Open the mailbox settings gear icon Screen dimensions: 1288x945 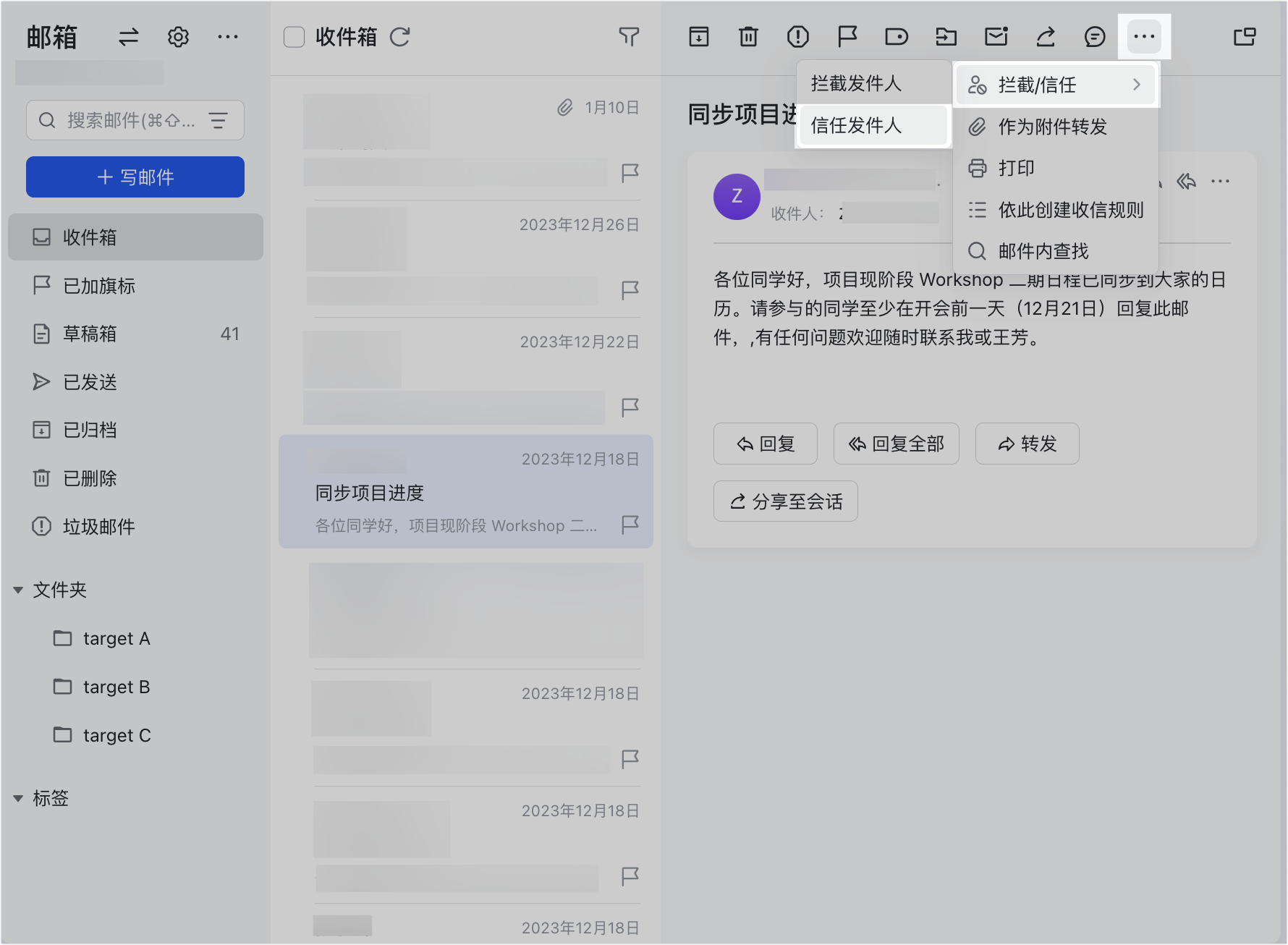(178, 37)
